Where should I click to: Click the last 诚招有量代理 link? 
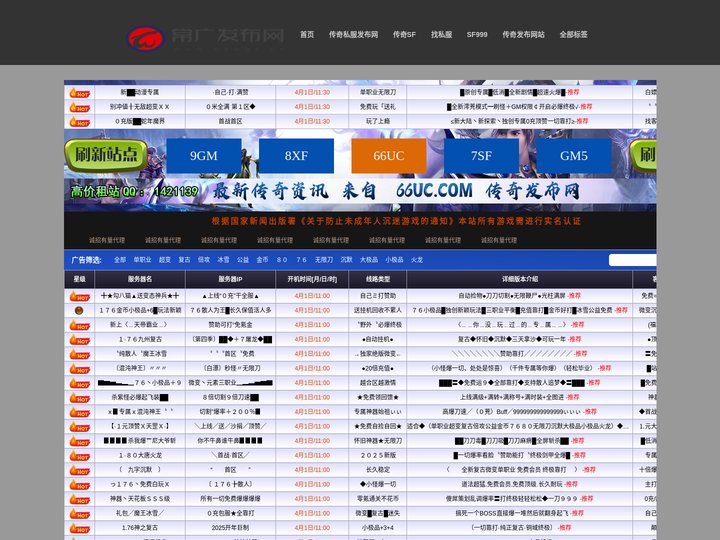click(x=499, y=240)
